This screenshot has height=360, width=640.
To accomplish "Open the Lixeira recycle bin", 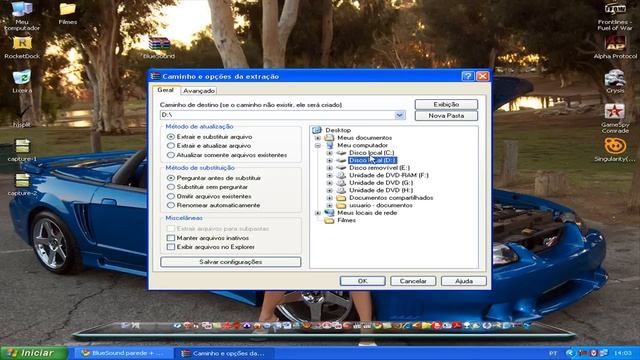I will 22,81.
